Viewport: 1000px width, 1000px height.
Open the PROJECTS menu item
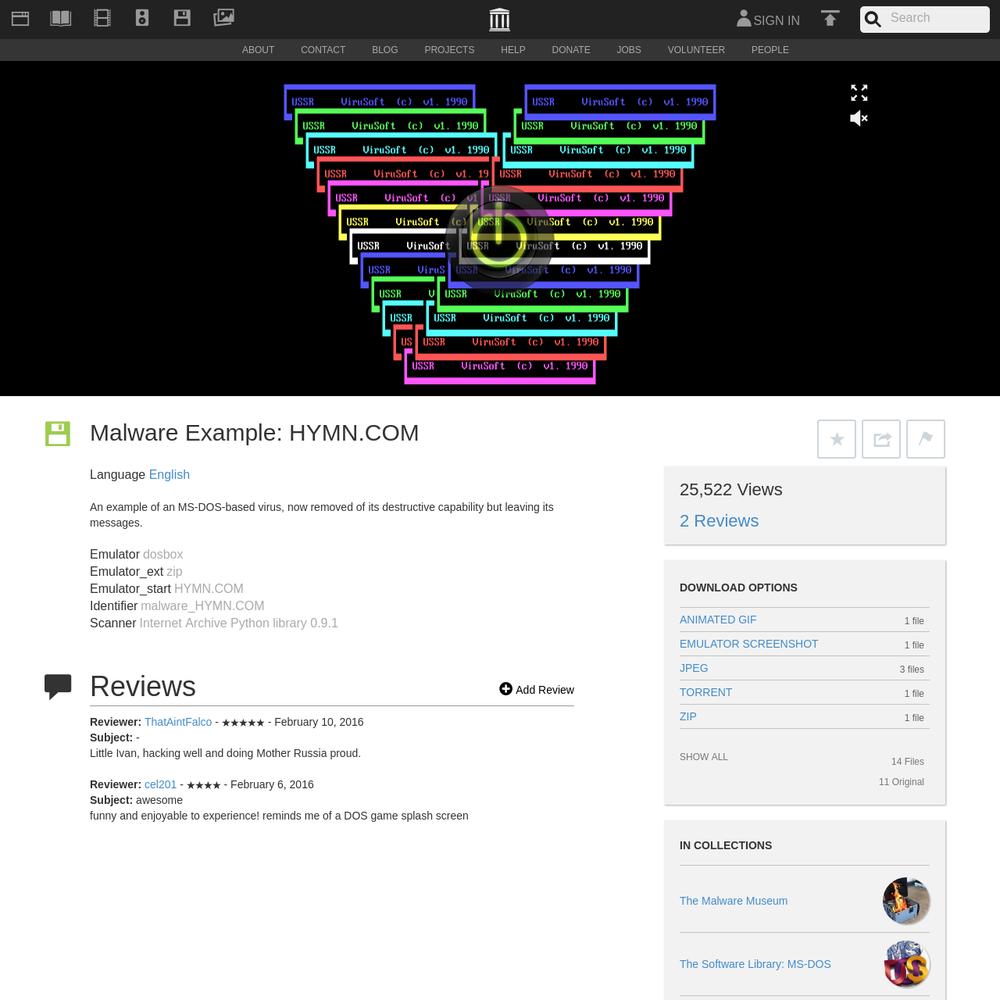click(449, 50)
